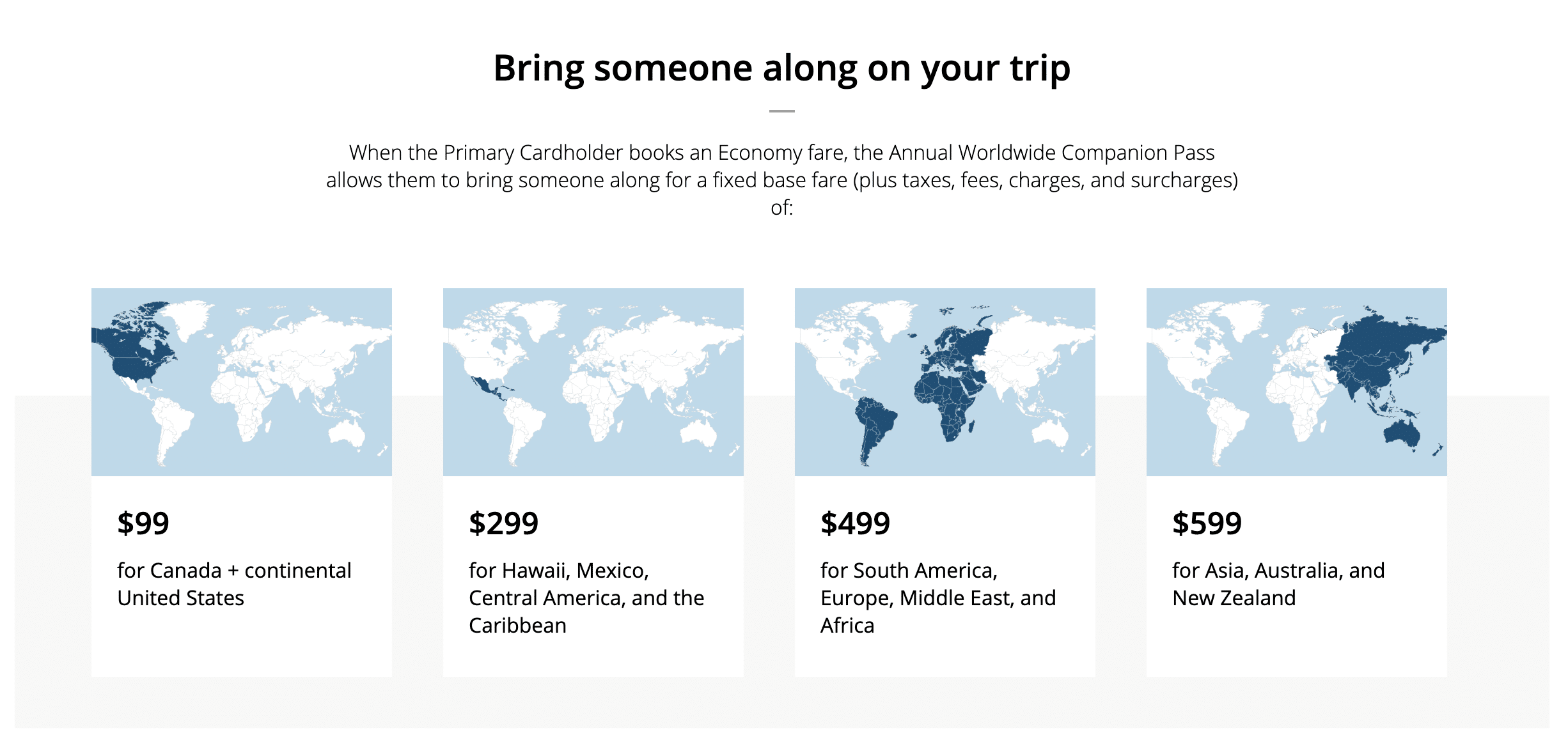The width and height of the screenshot is (1568, 749).
Task: Click the $99 price heading
Action: tap(143, 523)
